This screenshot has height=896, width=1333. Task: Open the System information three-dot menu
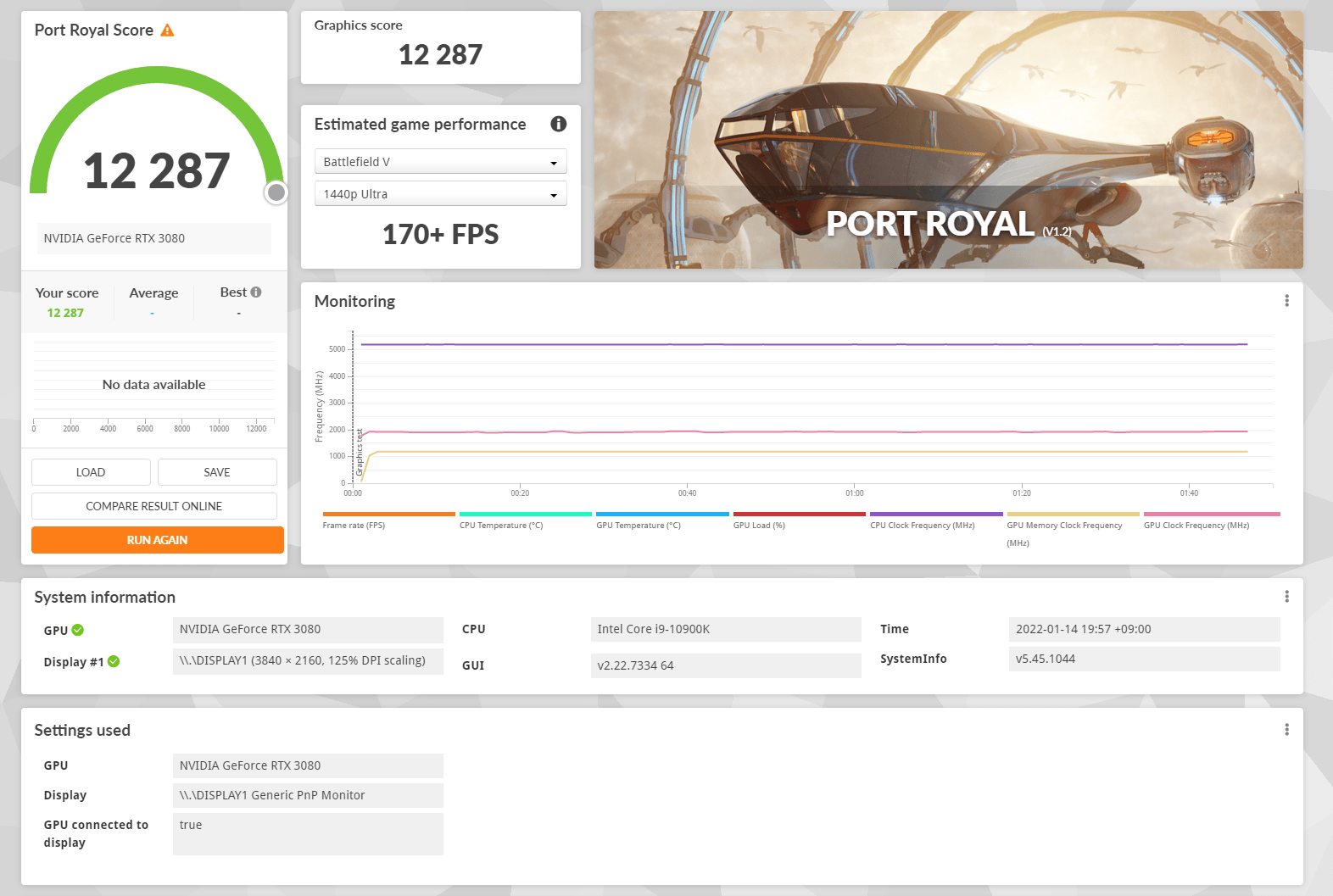(1286, 597)
